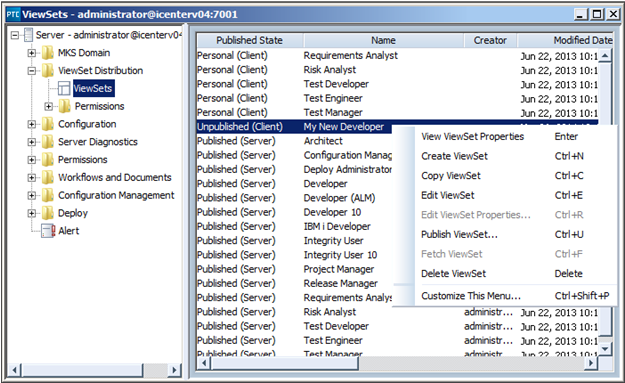
Task: Click table horizontal scrollbar right arrow
Action: (x=591, y=363)
